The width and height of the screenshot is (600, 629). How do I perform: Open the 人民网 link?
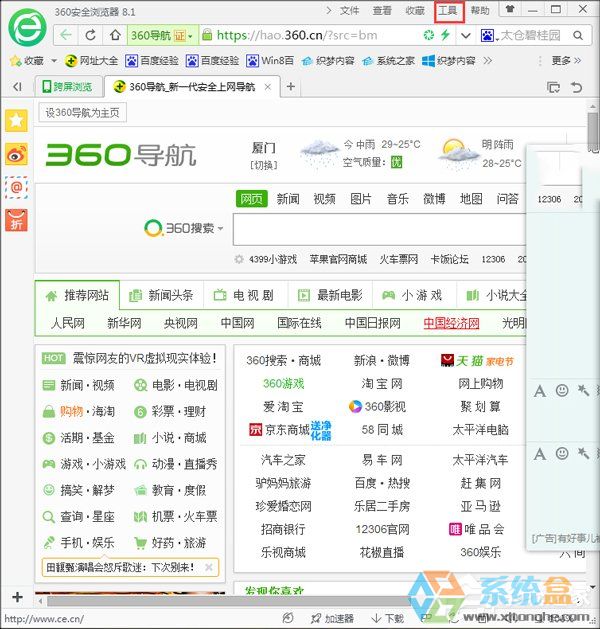[x=68, y=323]
